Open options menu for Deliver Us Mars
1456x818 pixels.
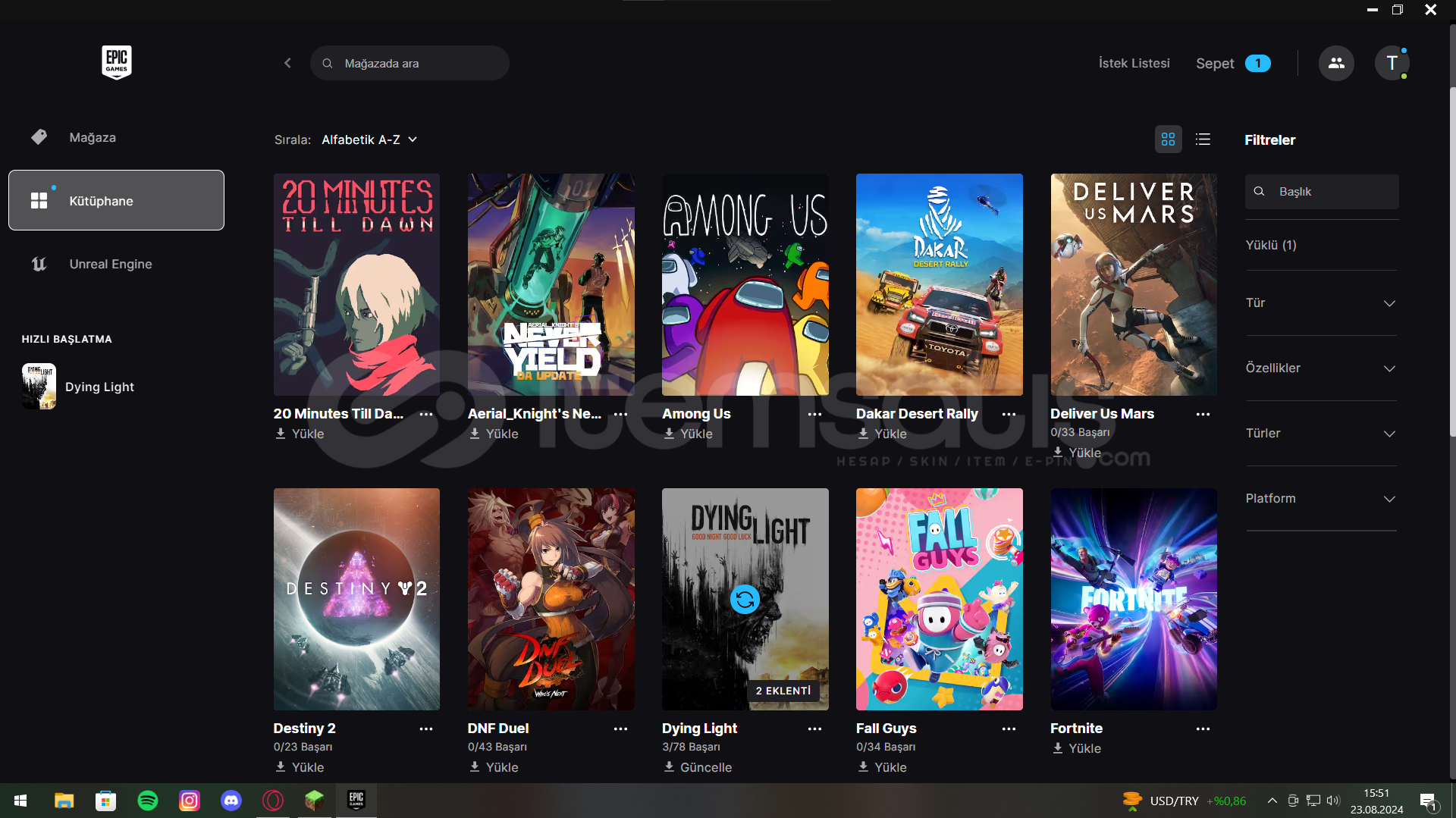pos(1203,414)
